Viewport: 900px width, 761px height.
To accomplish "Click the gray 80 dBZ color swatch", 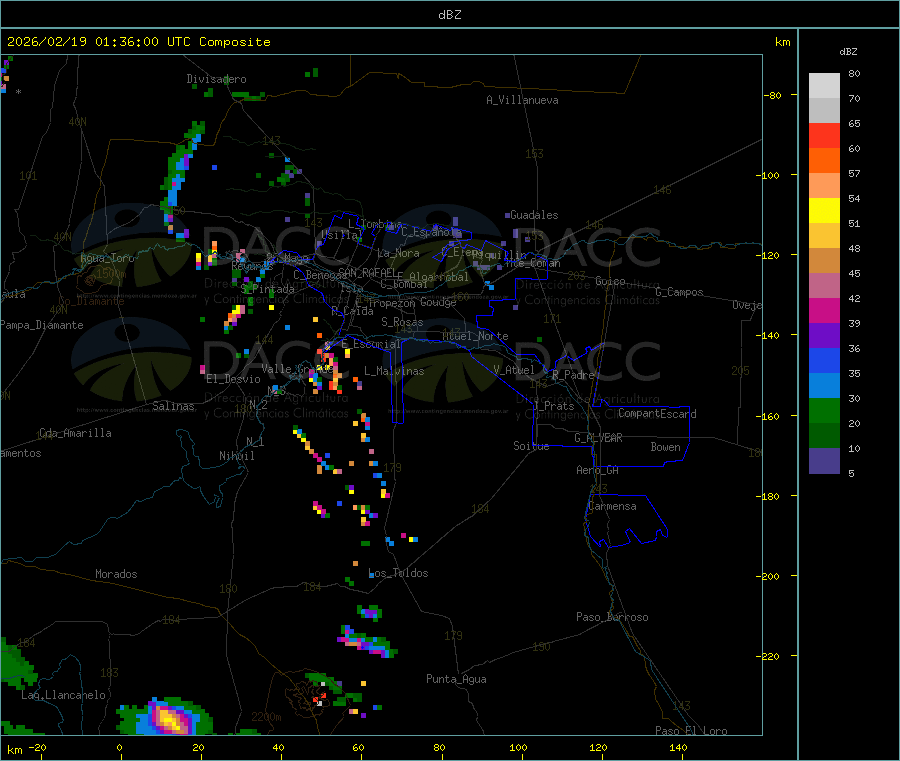I will 824,86.
